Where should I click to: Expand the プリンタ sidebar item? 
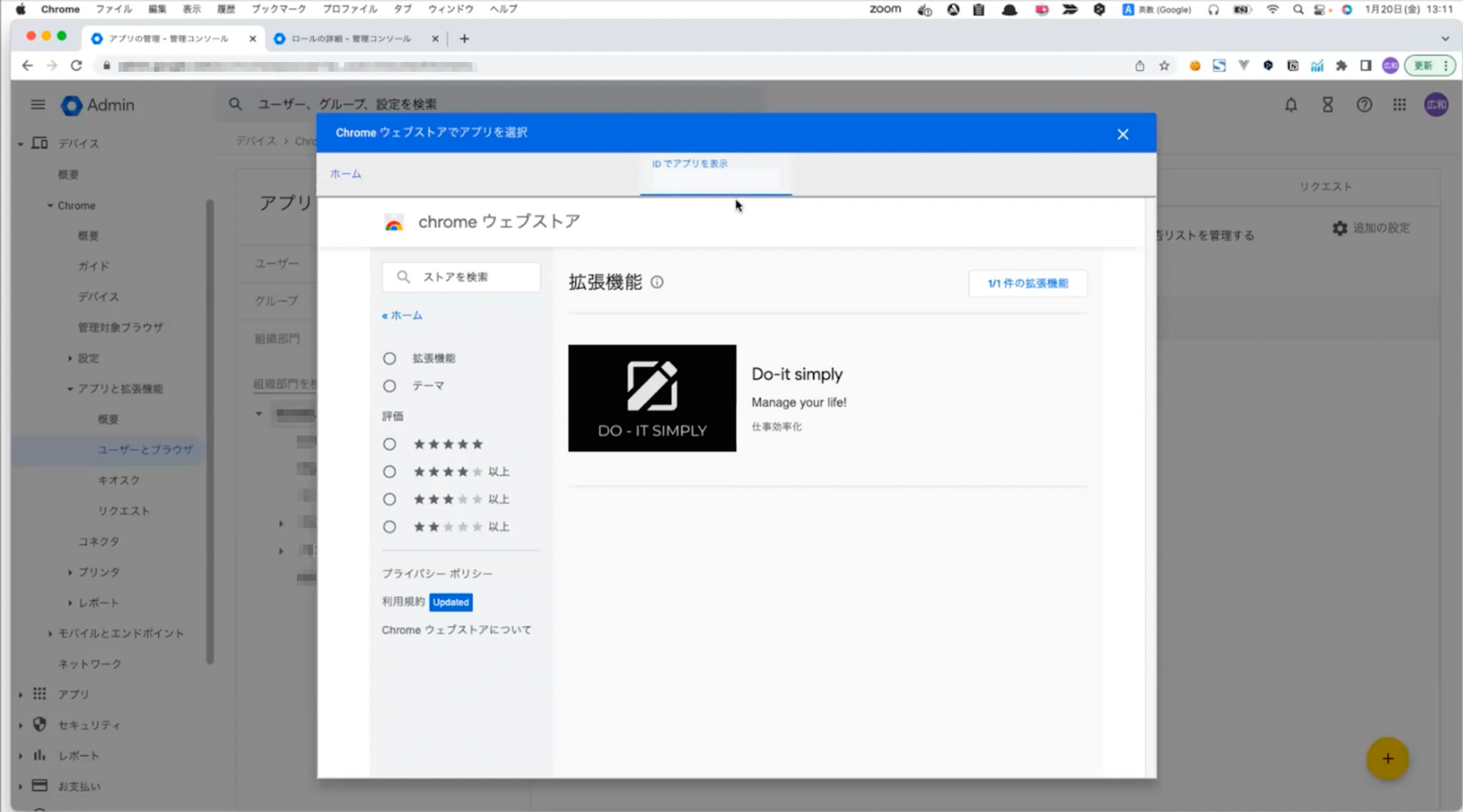coord(70,572)
